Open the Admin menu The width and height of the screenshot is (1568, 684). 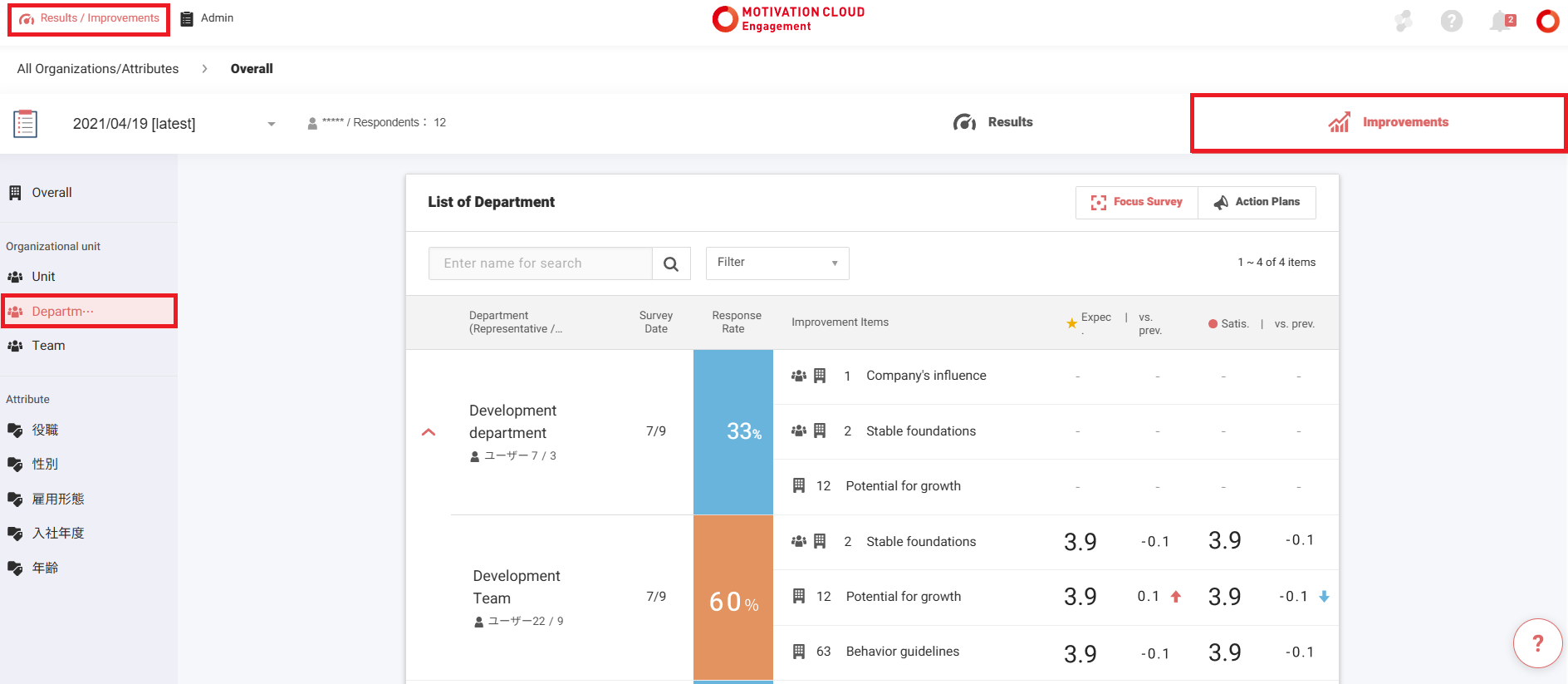pyautogui.click(x=208, y=18)
